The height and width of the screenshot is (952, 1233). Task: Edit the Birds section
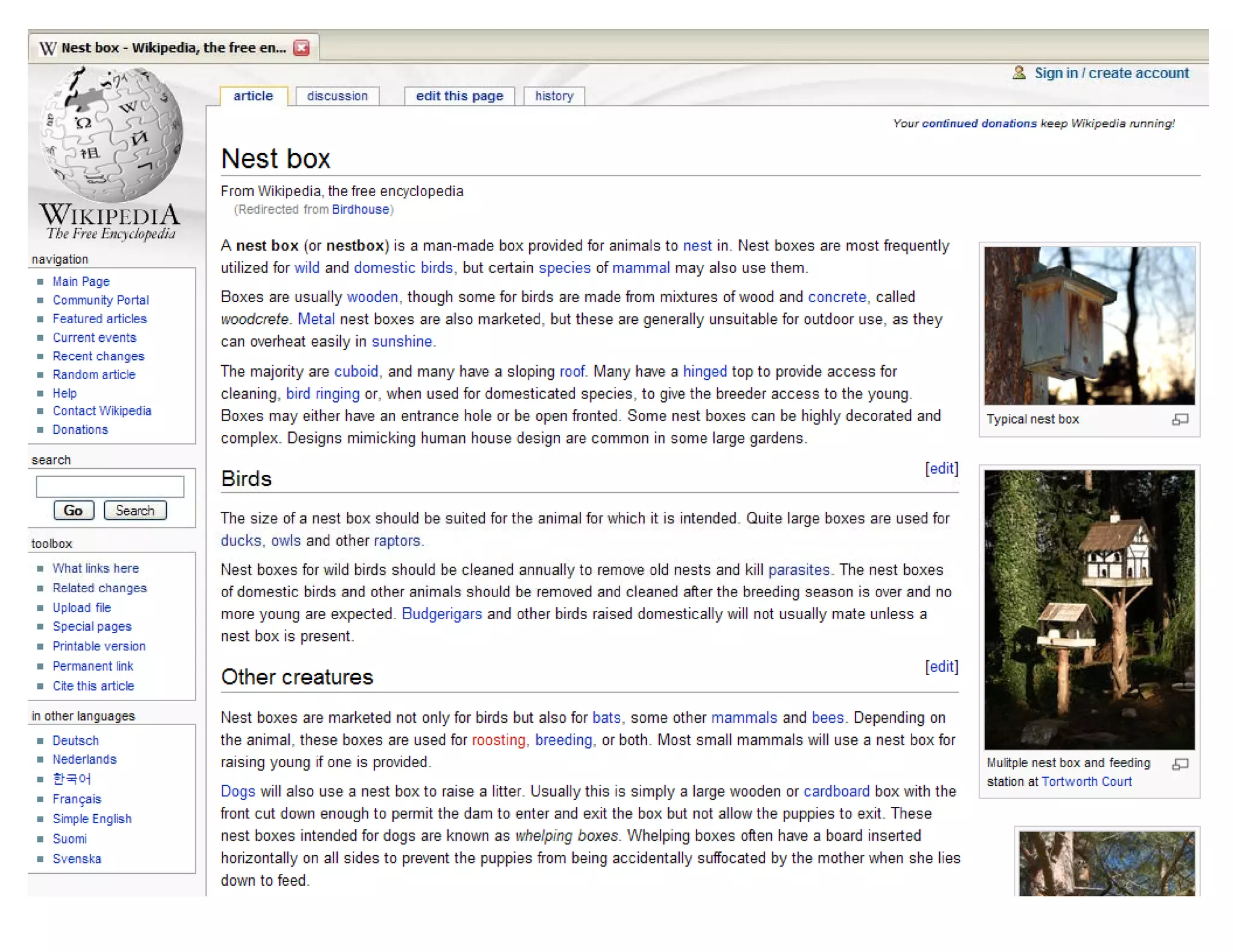pyautogui.click(x=941, y=469)
